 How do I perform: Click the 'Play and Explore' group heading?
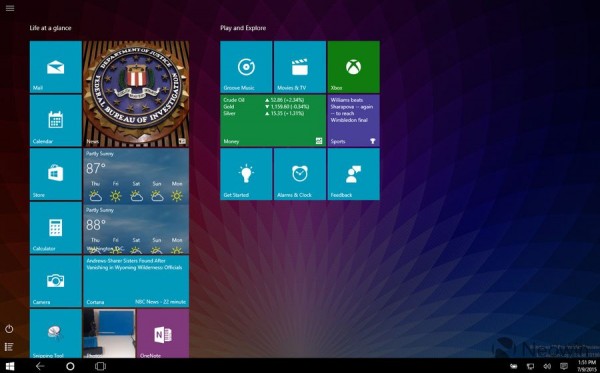tap(243, 28)
